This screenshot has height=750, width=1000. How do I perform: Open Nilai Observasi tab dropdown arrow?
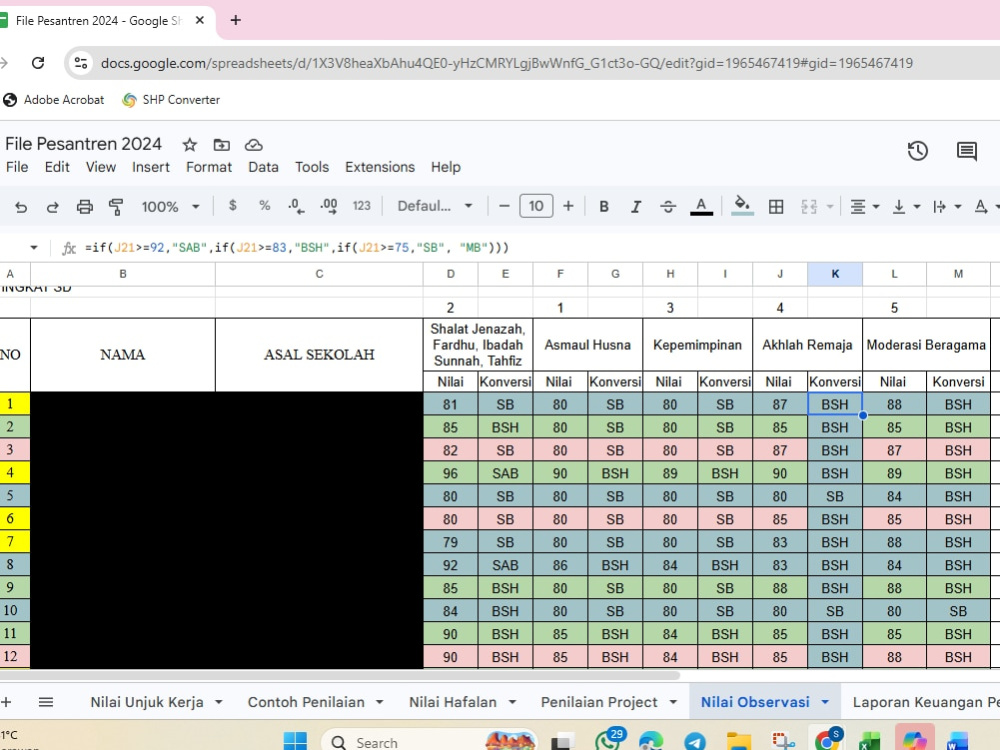coord(825,702)
